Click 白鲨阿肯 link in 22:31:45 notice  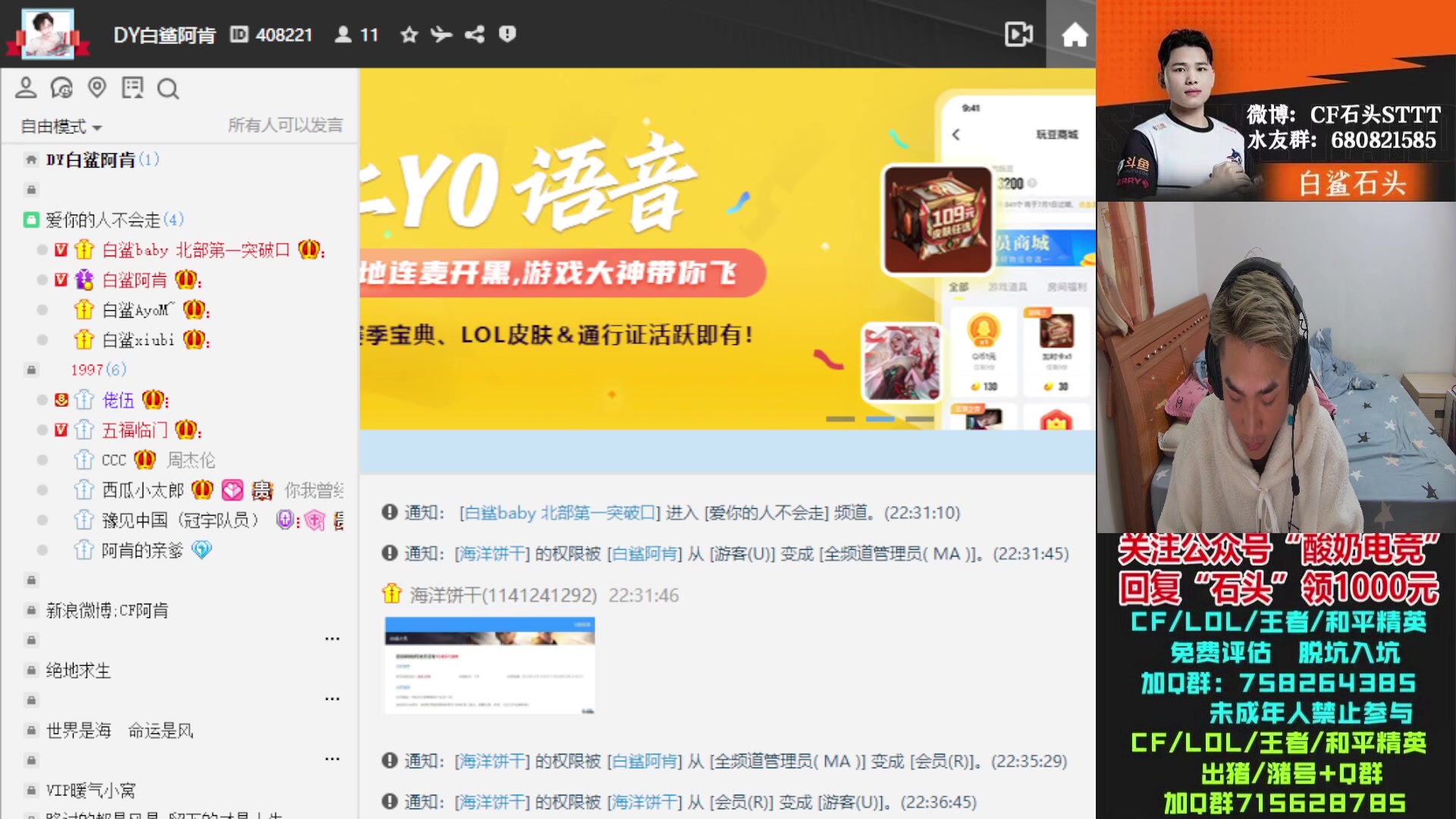click(645, 554)
